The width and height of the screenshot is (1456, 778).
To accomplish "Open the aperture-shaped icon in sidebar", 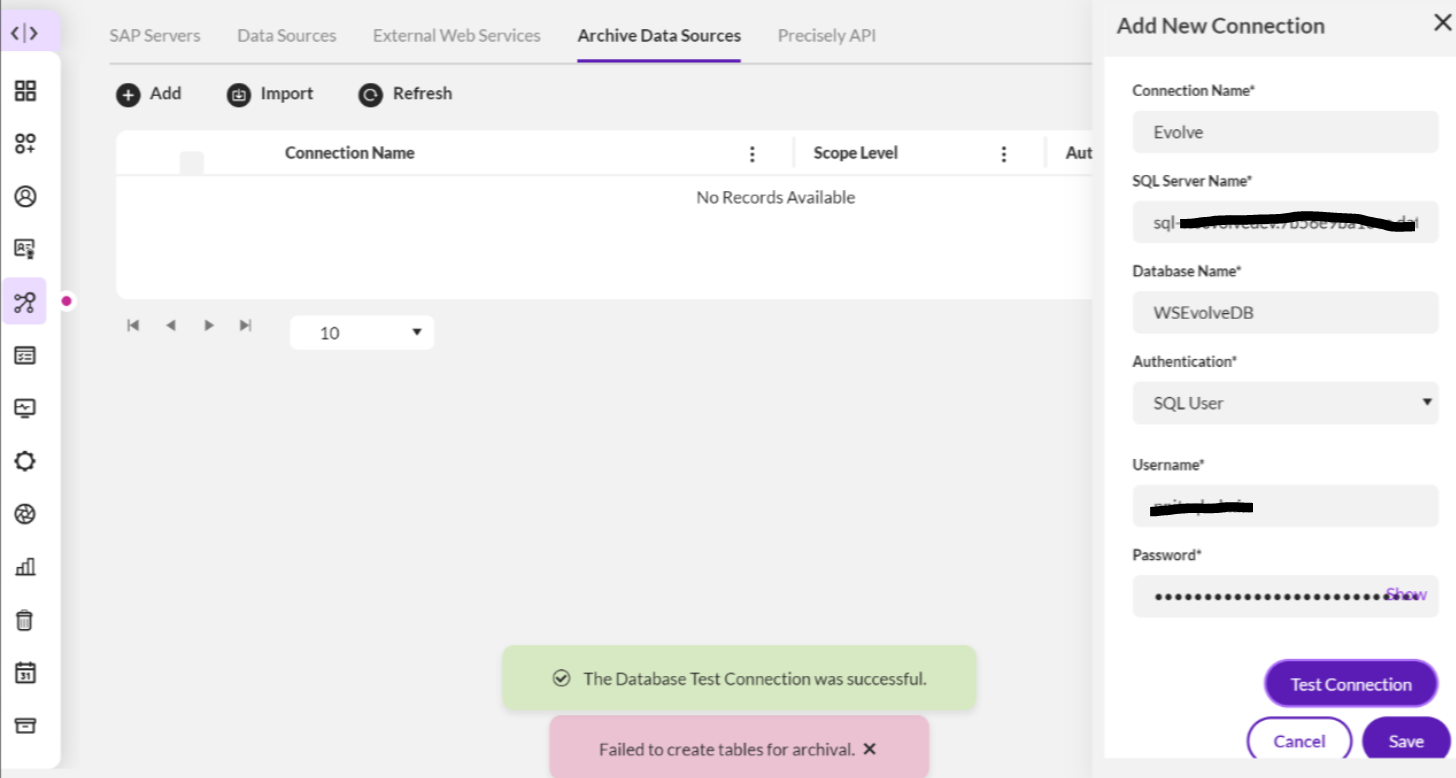I will coord(25,514).
